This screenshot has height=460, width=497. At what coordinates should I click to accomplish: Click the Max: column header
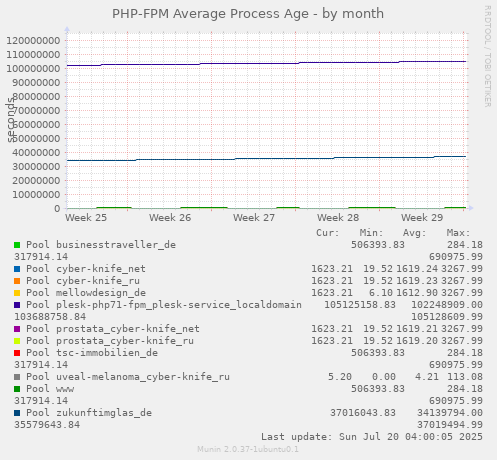458,233
